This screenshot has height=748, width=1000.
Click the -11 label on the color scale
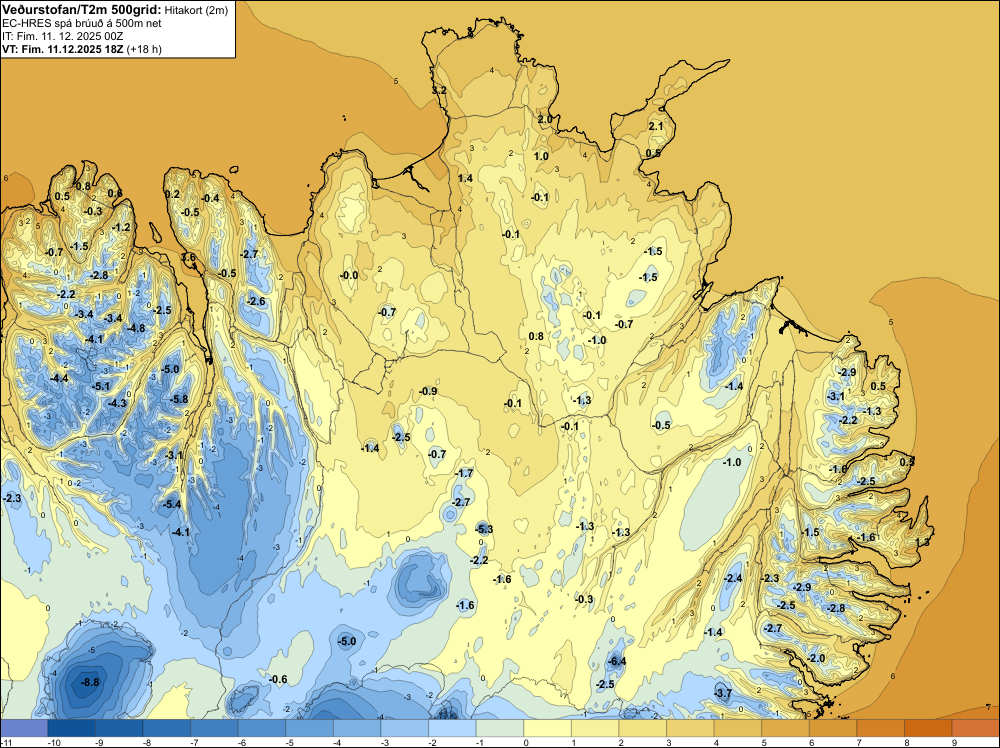tap(6, 742)
